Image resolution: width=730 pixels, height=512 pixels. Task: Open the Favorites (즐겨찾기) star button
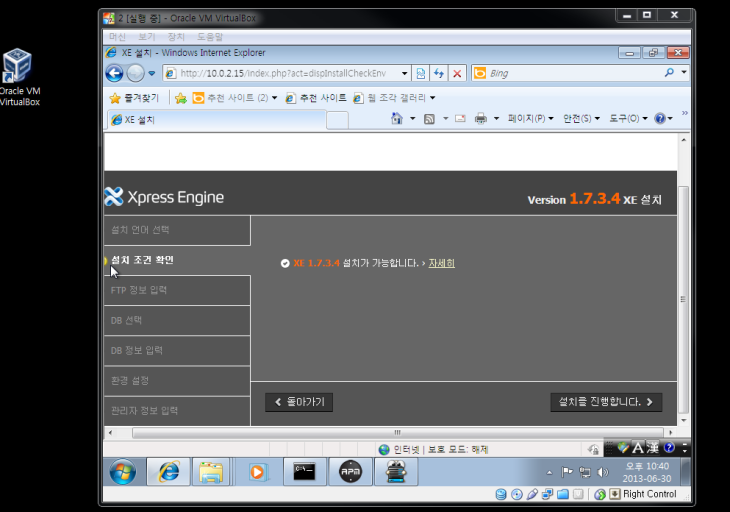tap(134, 98)
